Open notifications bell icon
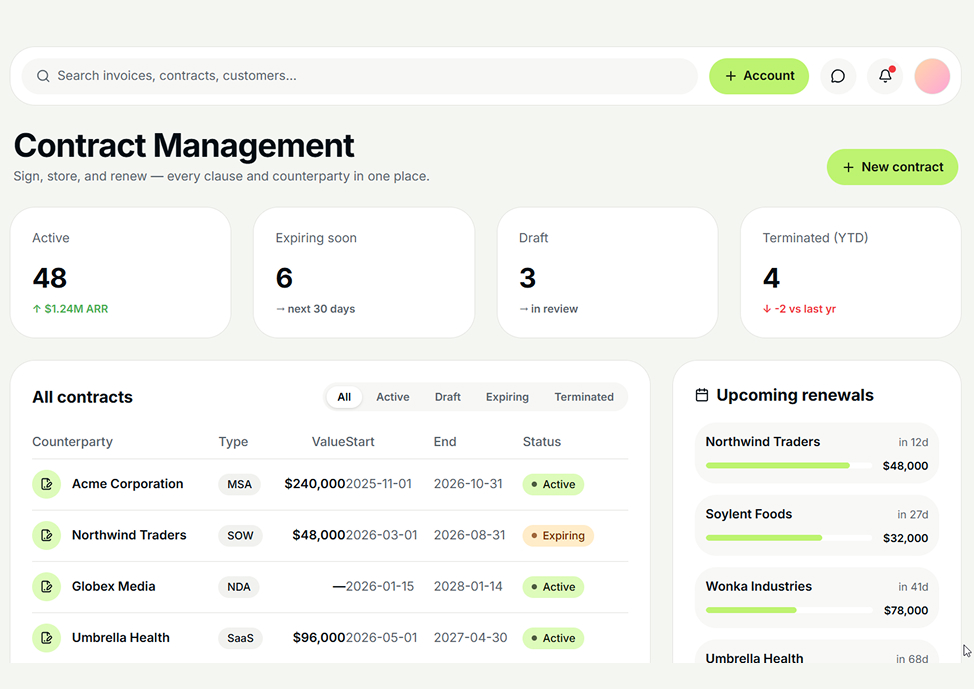 point(885,76)
